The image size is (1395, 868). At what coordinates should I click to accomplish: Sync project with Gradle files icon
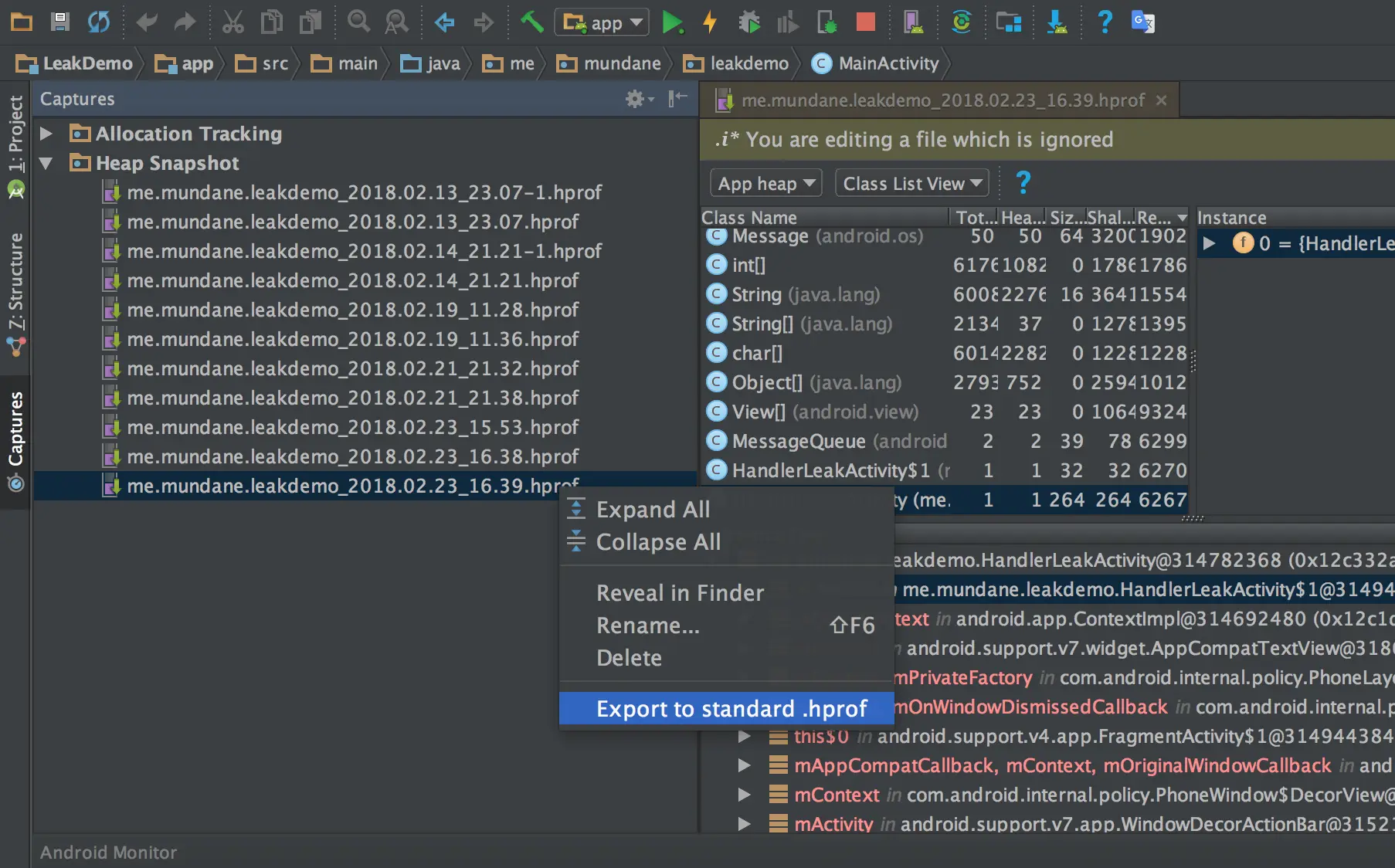961,22
